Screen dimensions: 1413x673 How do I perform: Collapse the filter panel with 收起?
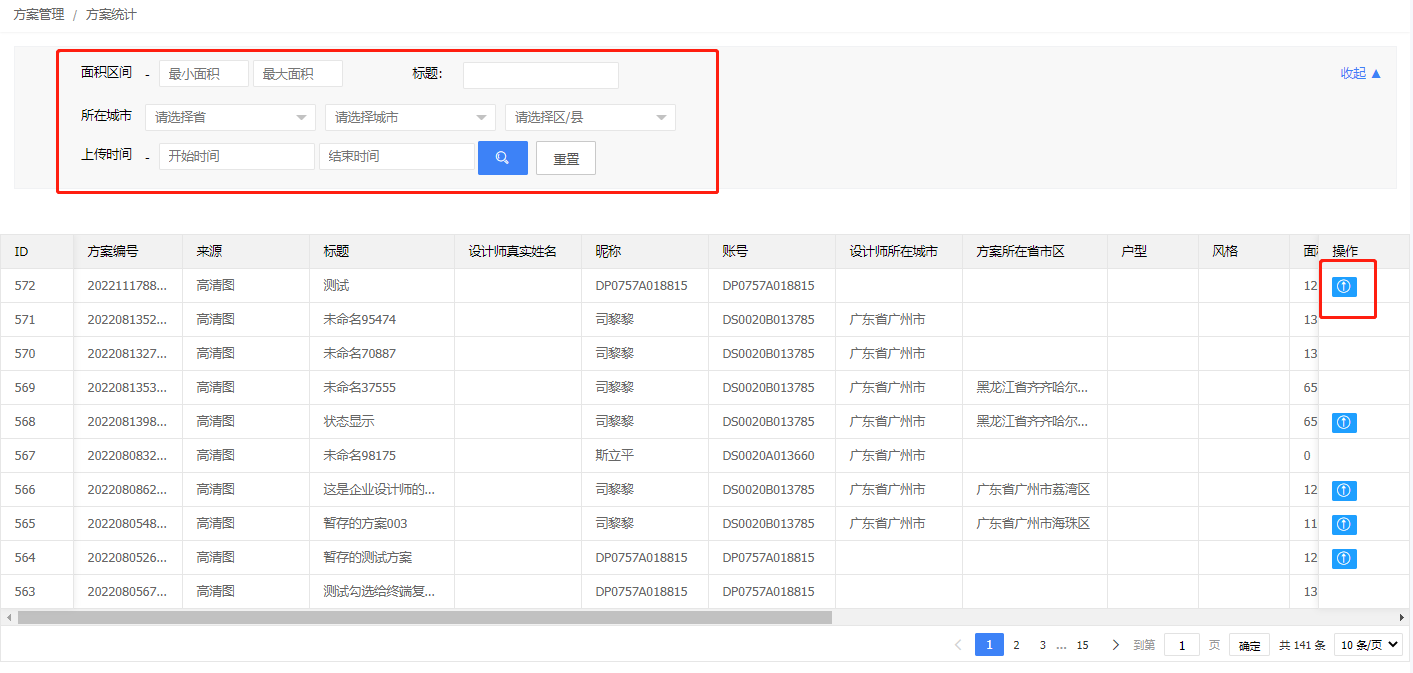click(1360, 73)
